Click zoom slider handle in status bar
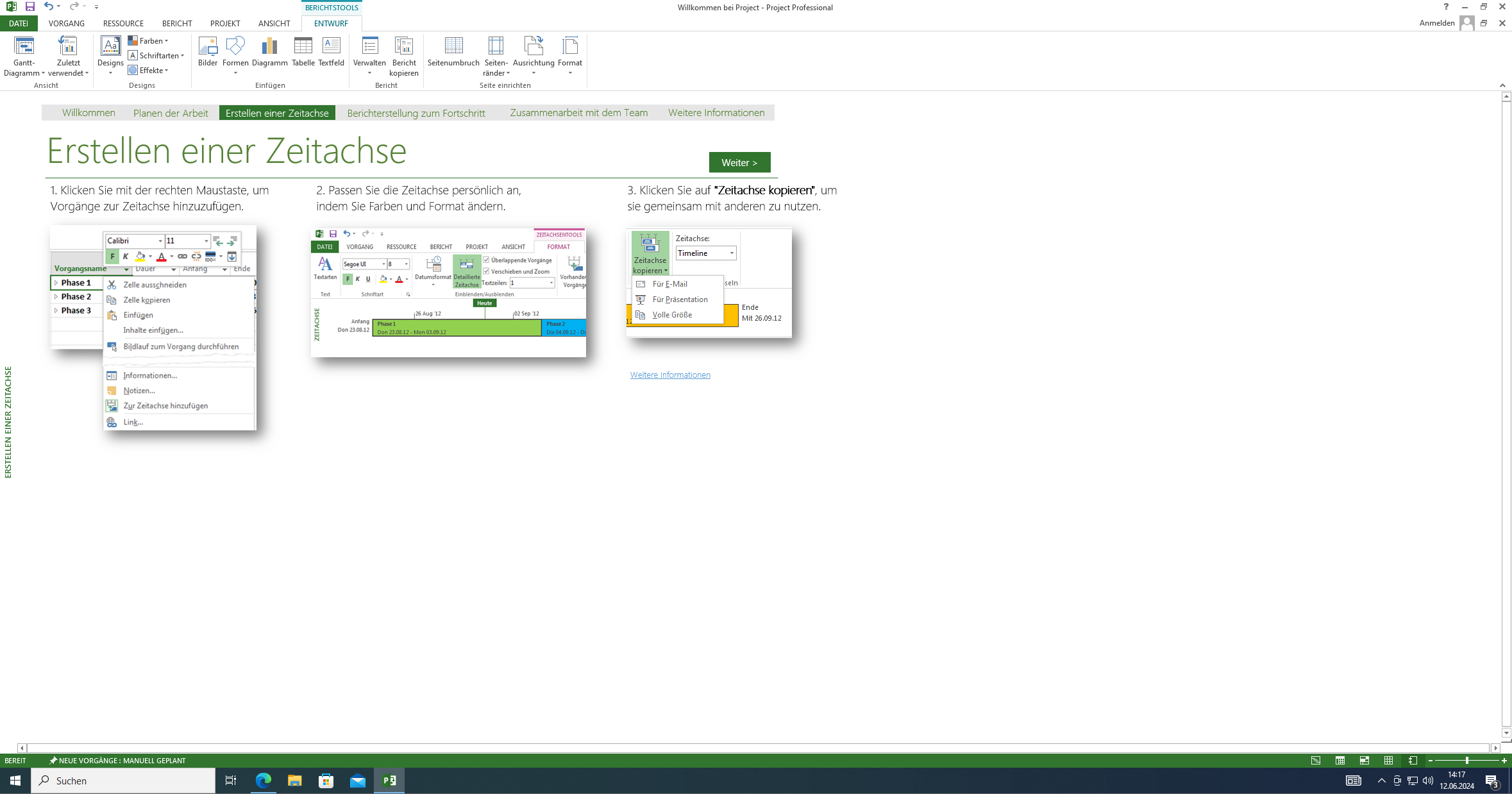 pyautogui.click(x=1466, y=760)
